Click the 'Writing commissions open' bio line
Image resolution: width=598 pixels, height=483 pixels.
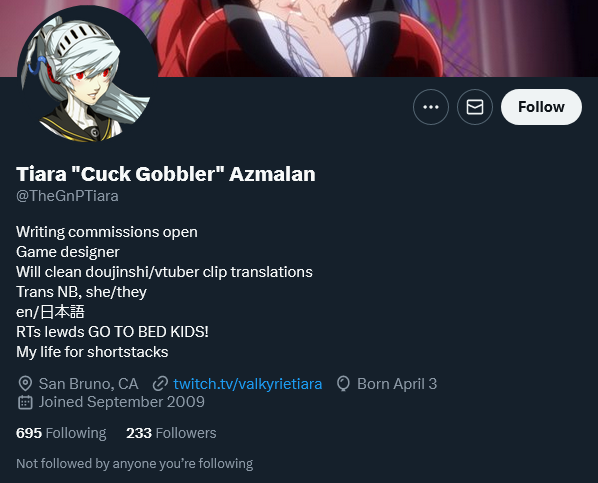(x=107, y=232)
